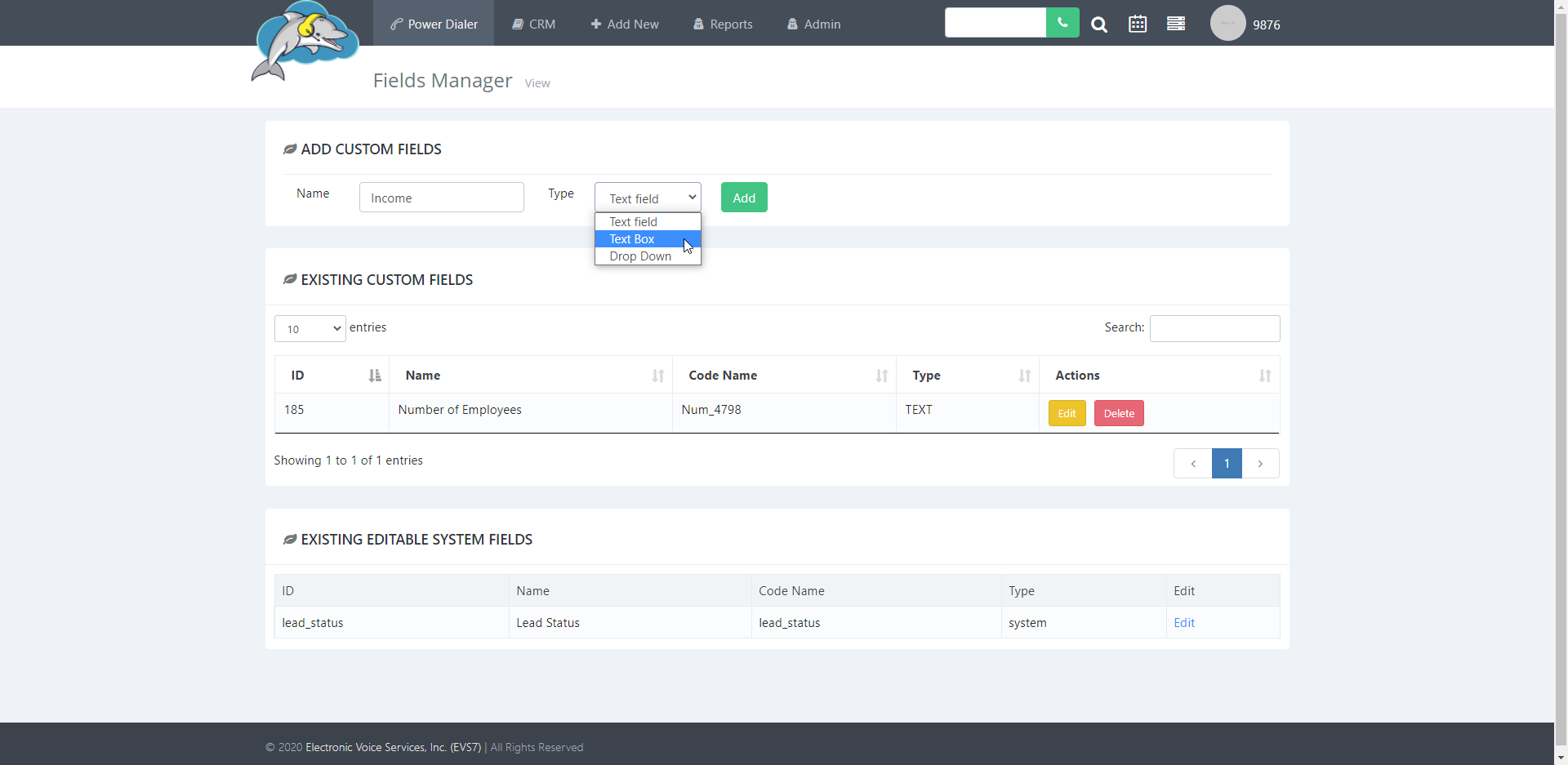The width and height of the screenshot is (1568, 765).
Task: Sort the Name column
Action: pos(658,376)
